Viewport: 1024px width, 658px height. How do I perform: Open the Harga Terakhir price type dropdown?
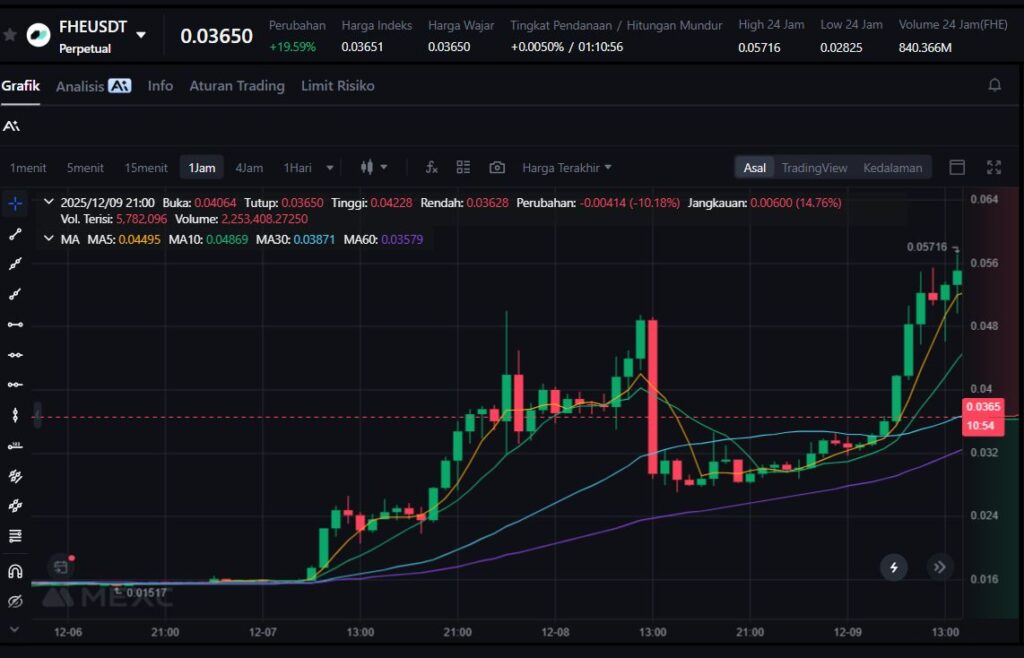[566, 168]
